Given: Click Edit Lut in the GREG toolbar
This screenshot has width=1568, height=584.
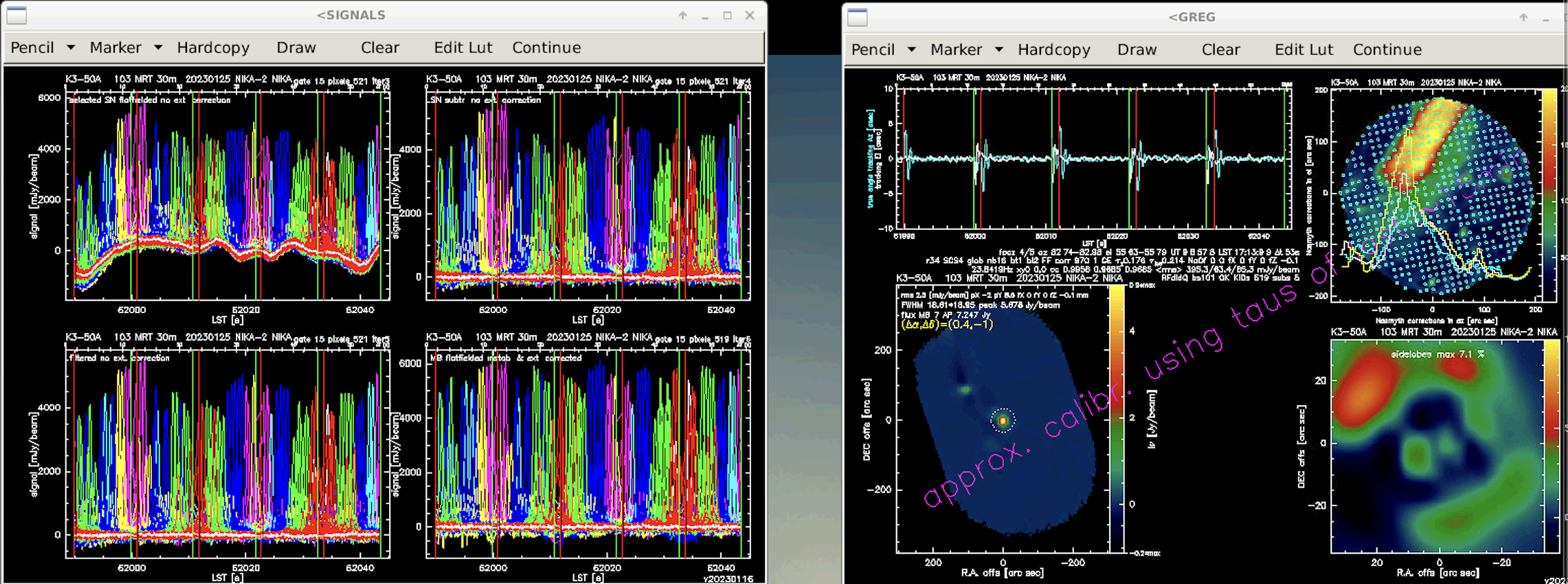Looking at the screenshot, I should [x=1304, y=50].
